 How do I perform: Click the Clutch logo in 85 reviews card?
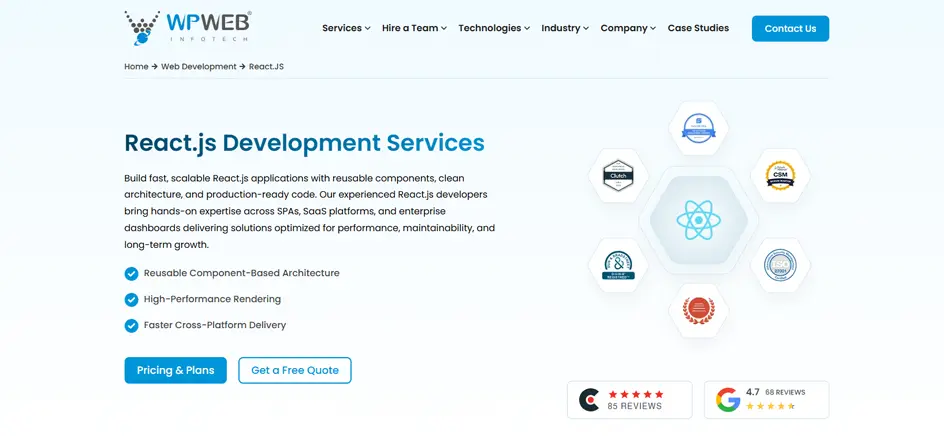click(589, 400)
